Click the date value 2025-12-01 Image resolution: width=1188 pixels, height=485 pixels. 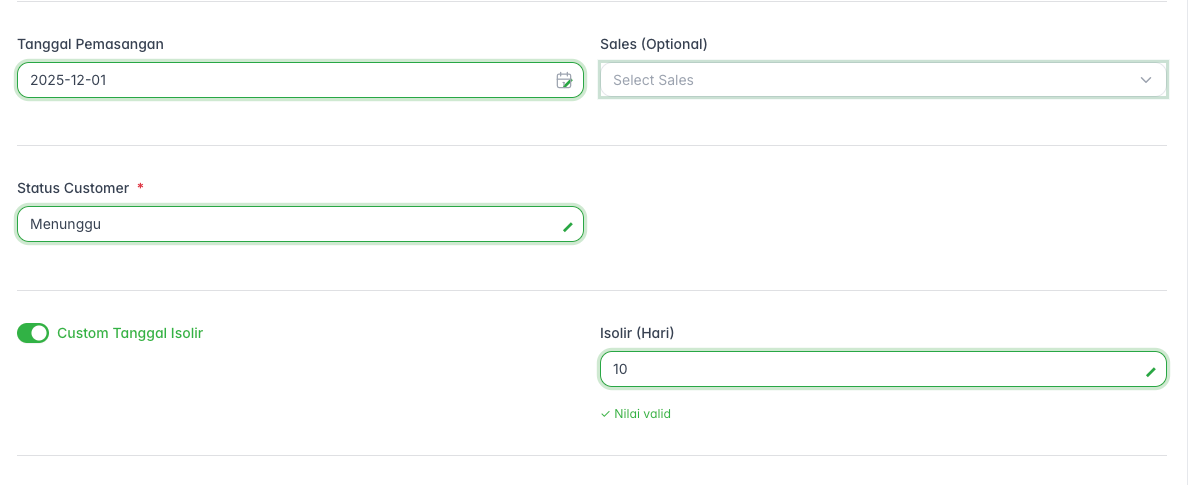[x=68, y=80]
